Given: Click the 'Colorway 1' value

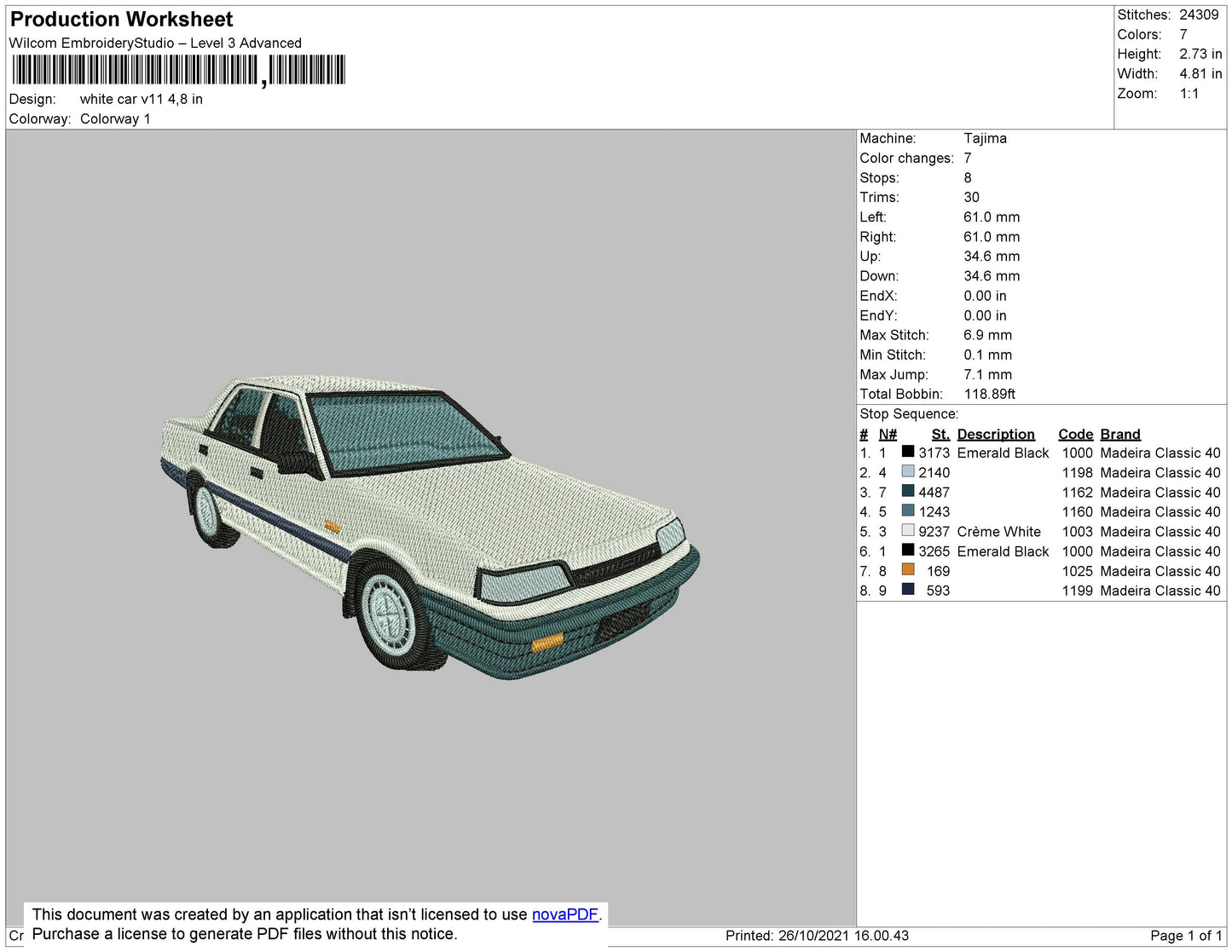Looking at the screenshot, I should pyautogui.click(x=115, y=118).
